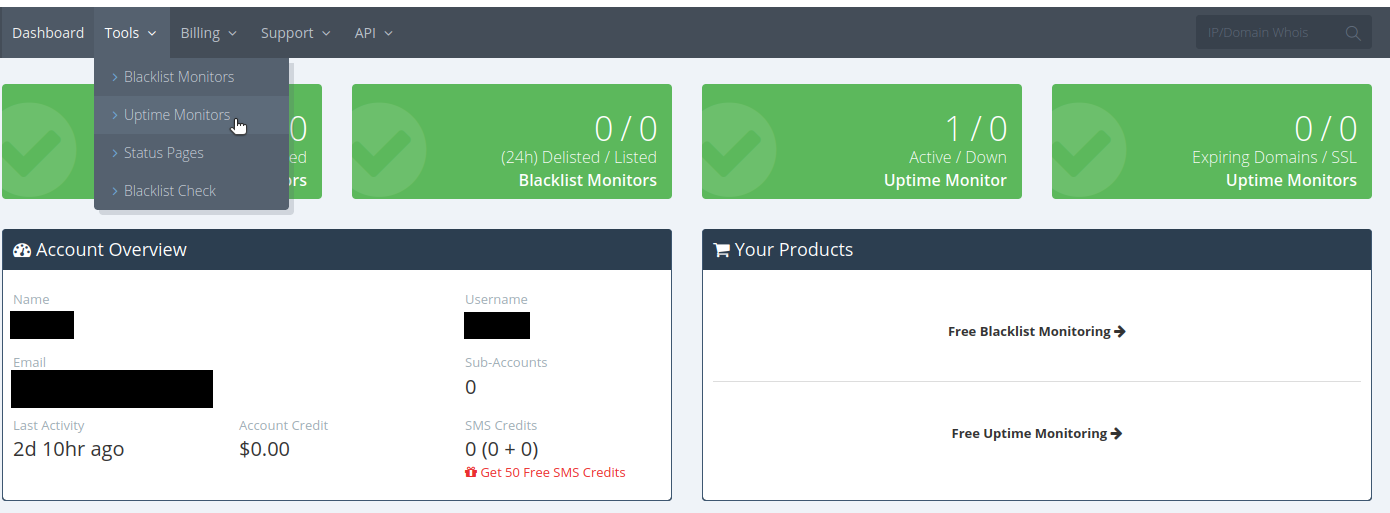Click the Username label
The height and width of the screenshot is (513, 1390).
click(496, 299)
